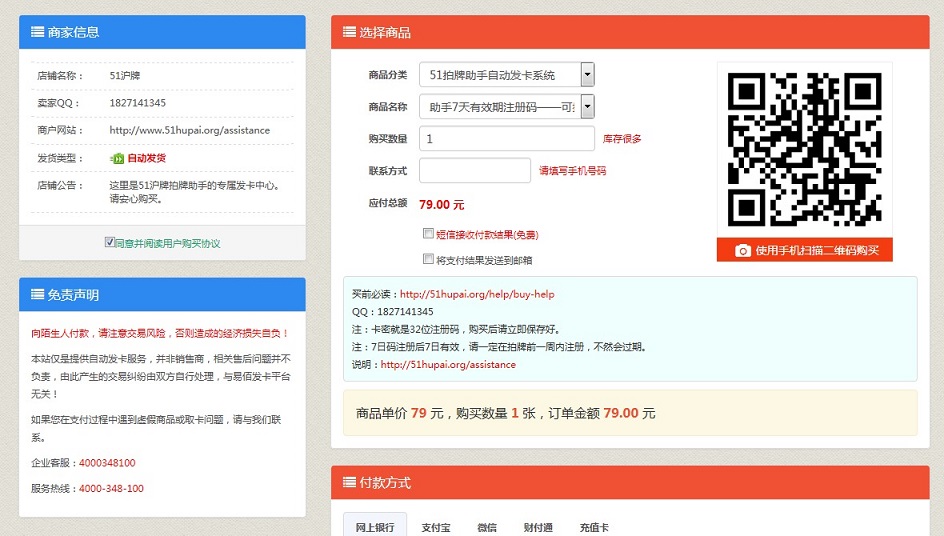Click the QQ：1827141345 line in notes
This screenshot has height=536, width=944.
tap(393, 312)
